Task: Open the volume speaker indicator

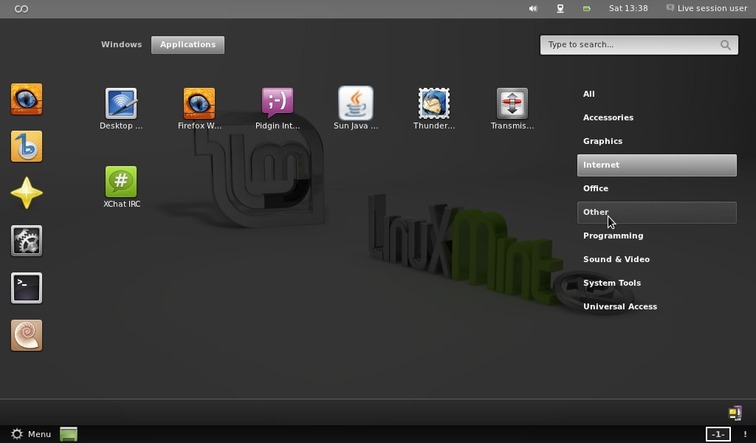Action: pyautogui.click(x=533, y=9)
